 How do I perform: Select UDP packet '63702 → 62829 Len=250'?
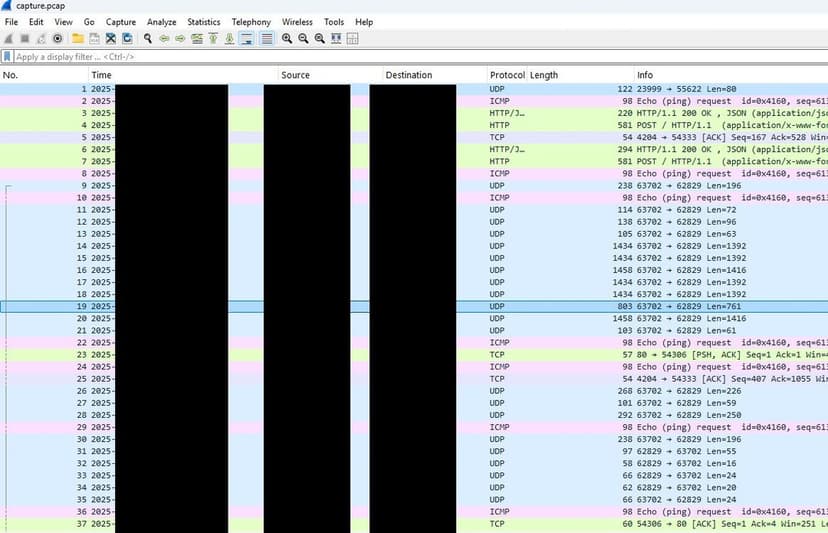414,415
